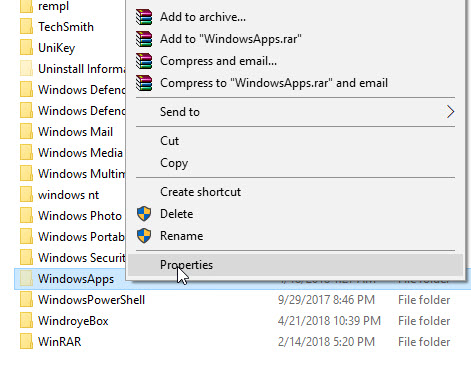Select the UniKey folder
The height and width of the screenshot is (386, 471).
[56, 48]
